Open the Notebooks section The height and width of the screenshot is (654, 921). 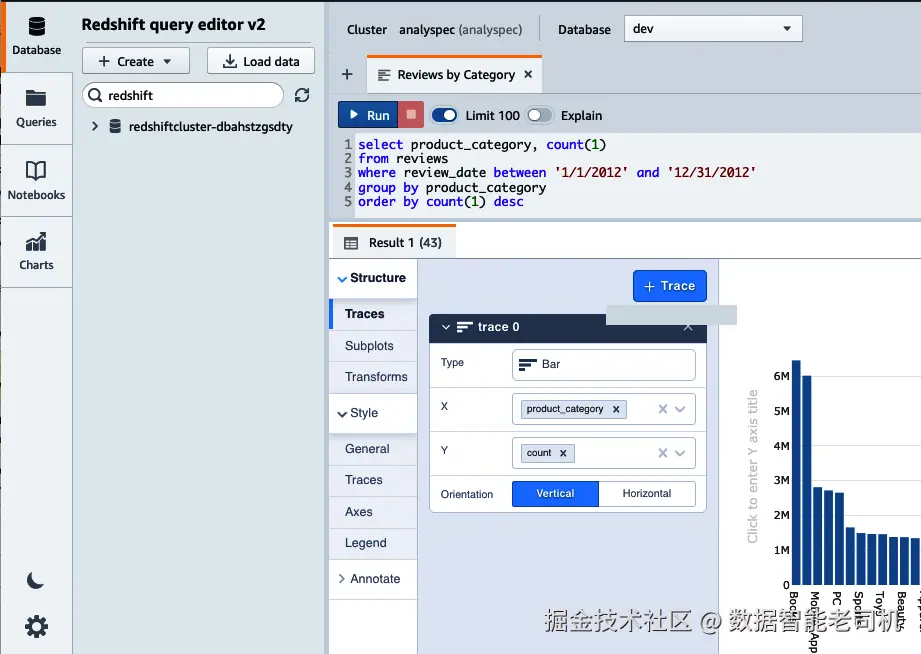36,180
